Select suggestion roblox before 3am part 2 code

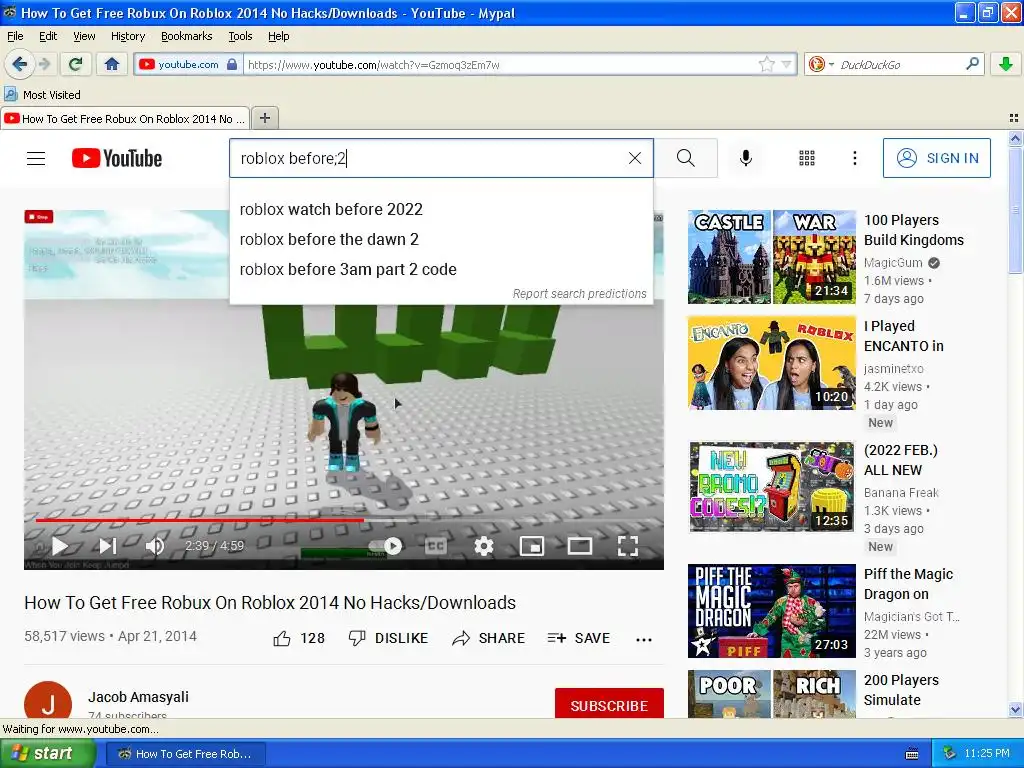point(441,269)
